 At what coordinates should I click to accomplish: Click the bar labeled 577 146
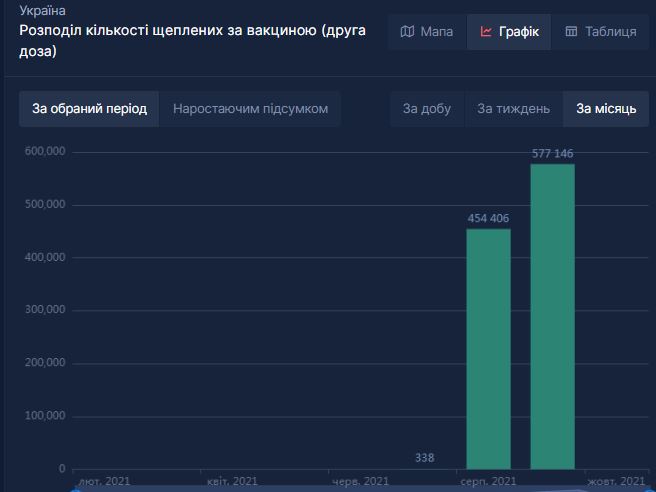click(x=552, y=316)
